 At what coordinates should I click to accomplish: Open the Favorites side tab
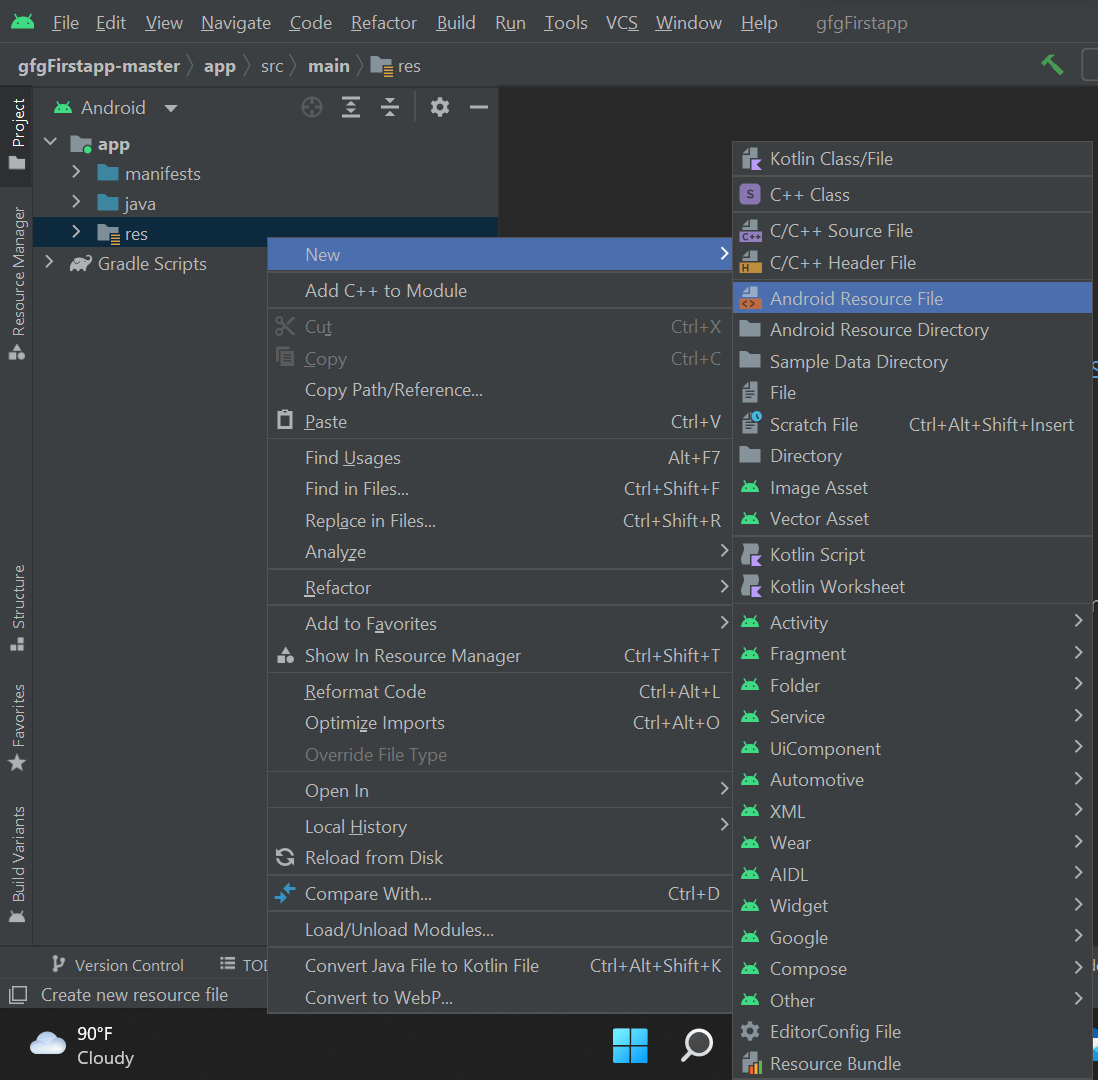tap(17, 727)
